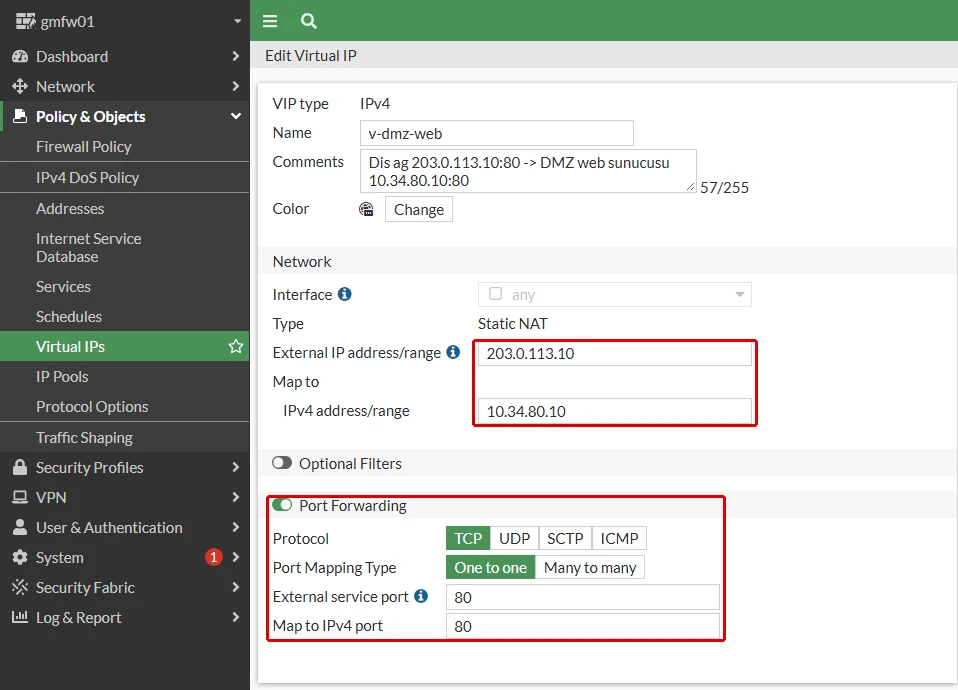Click the System gear icon

[20, 557]
